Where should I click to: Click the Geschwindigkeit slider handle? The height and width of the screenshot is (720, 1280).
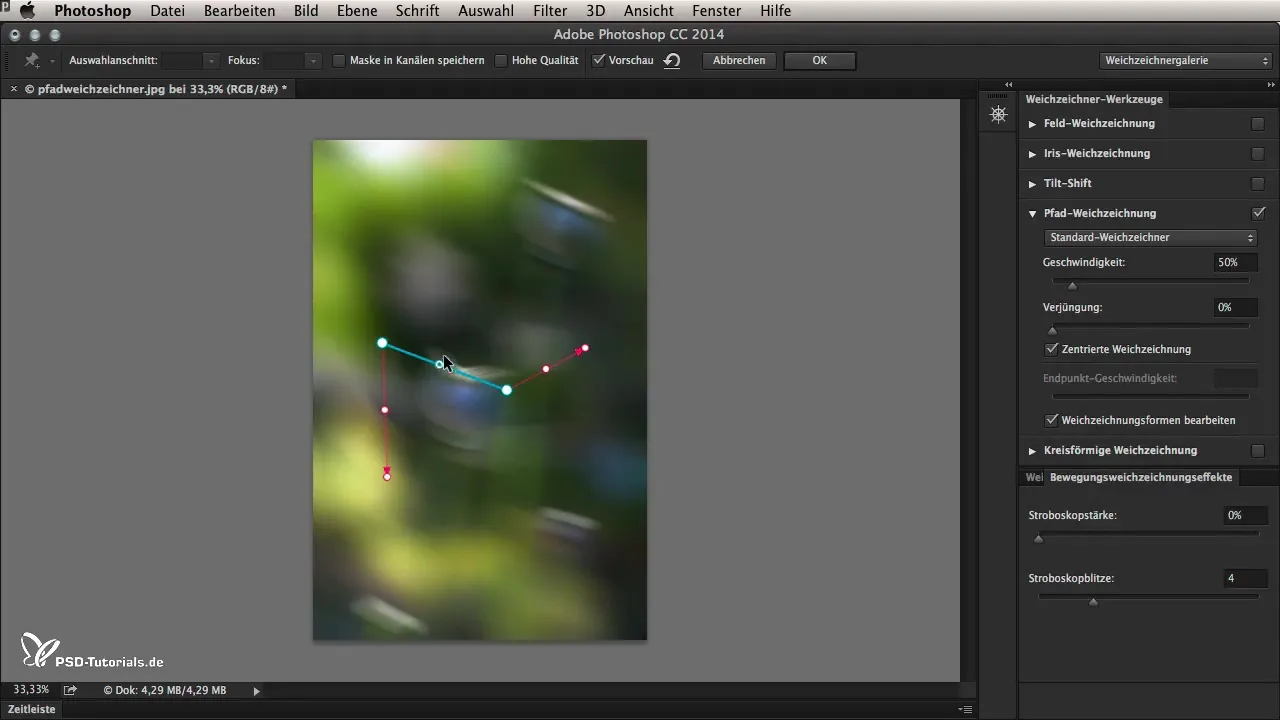point(1072,285)
